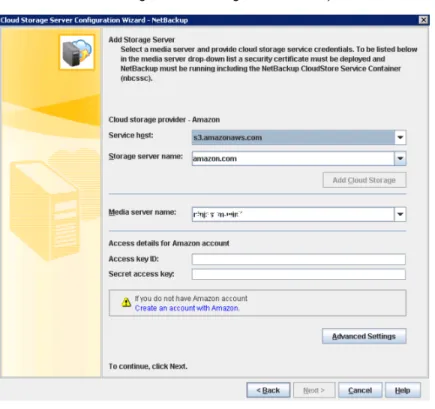This screenshot has width=435, height=409.
Task: Go to previous step with Back
Action: pos(268,390)
